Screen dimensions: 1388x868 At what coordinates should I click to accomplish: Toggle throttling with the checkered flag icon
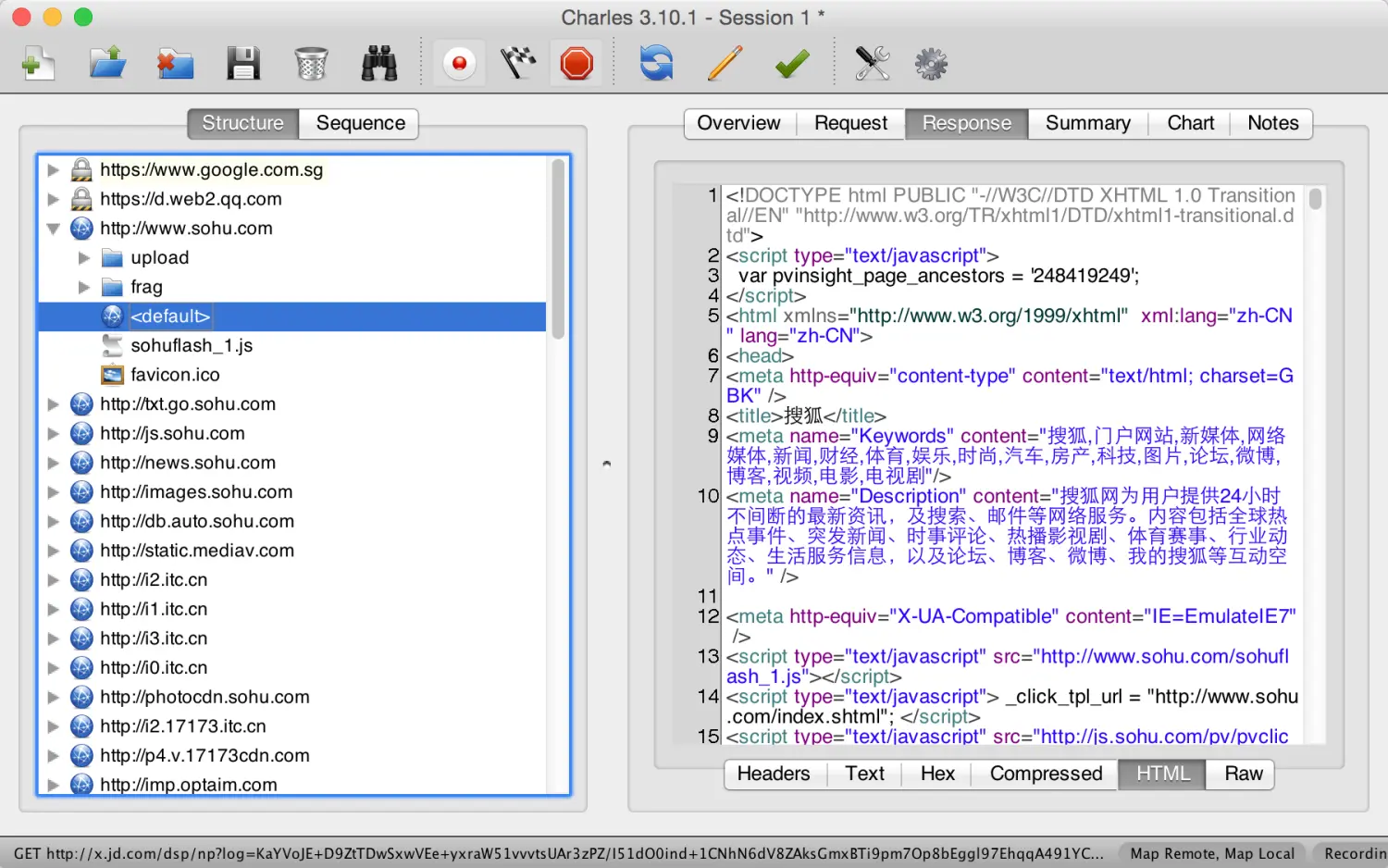click(x=518, y=63)
